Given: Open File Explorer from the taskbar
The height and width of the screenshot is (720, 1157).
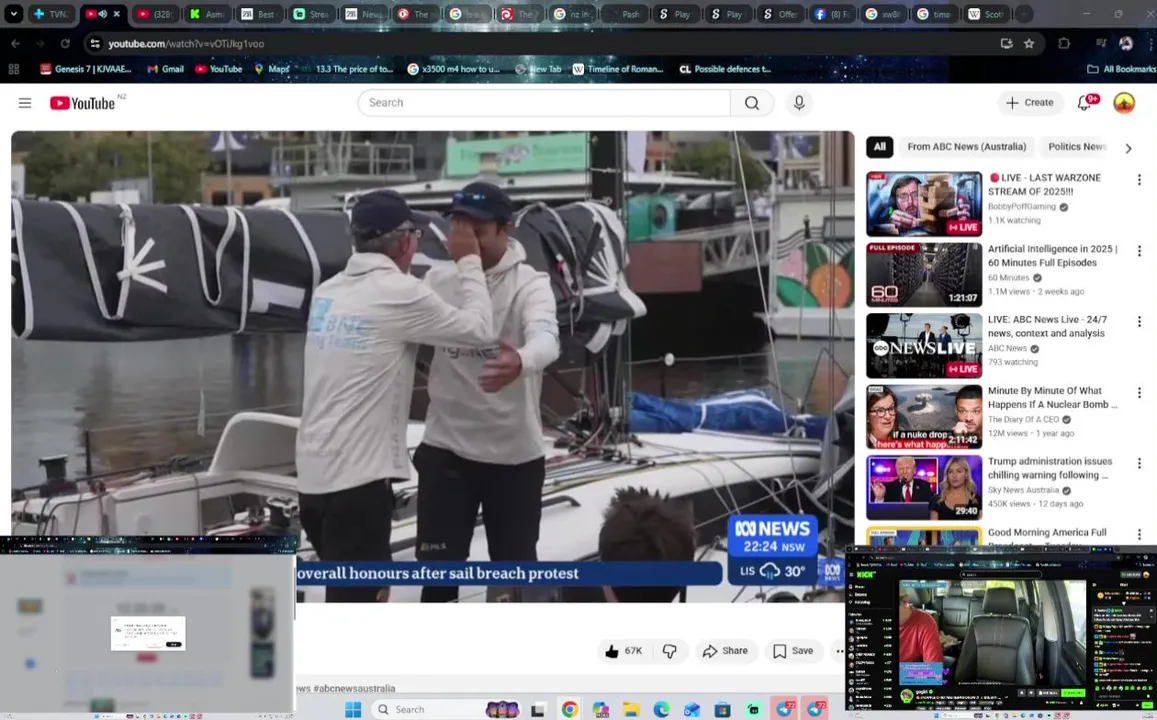Looking at the screenshot, I should pyautogui.click(x=631, y=710).
